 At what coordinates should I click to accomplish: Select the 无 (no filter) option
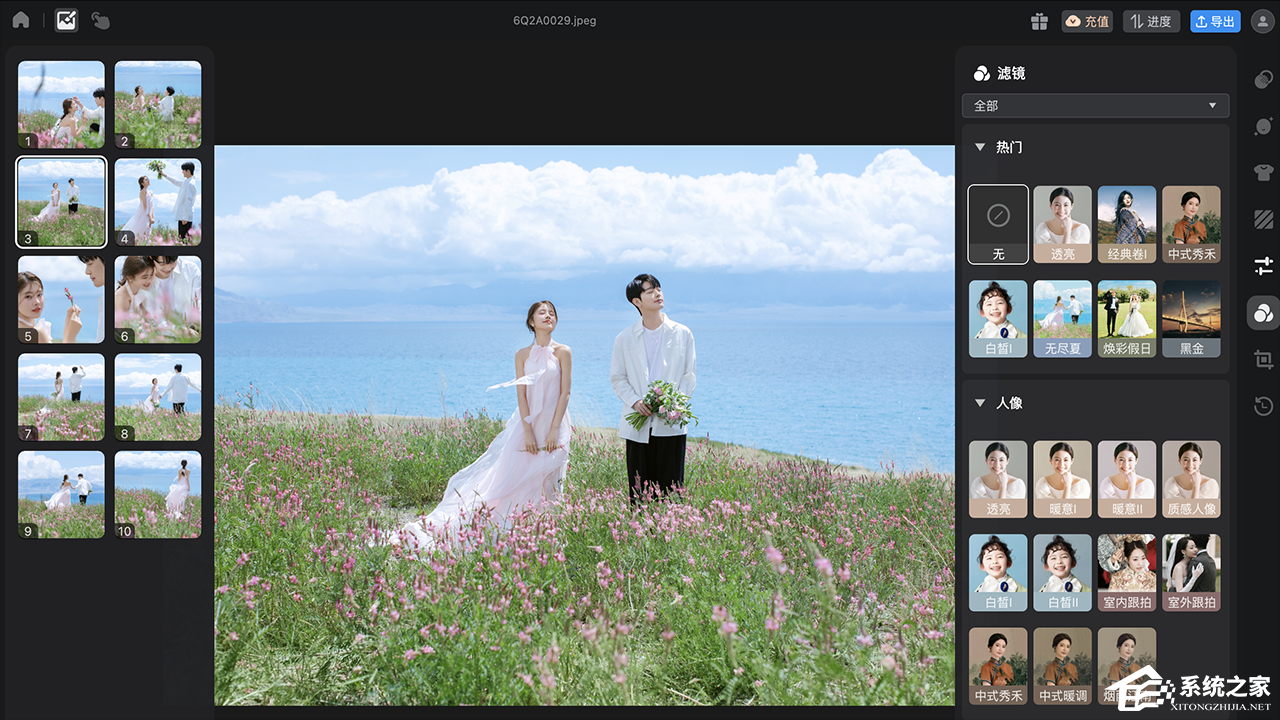tap(998, 224)
